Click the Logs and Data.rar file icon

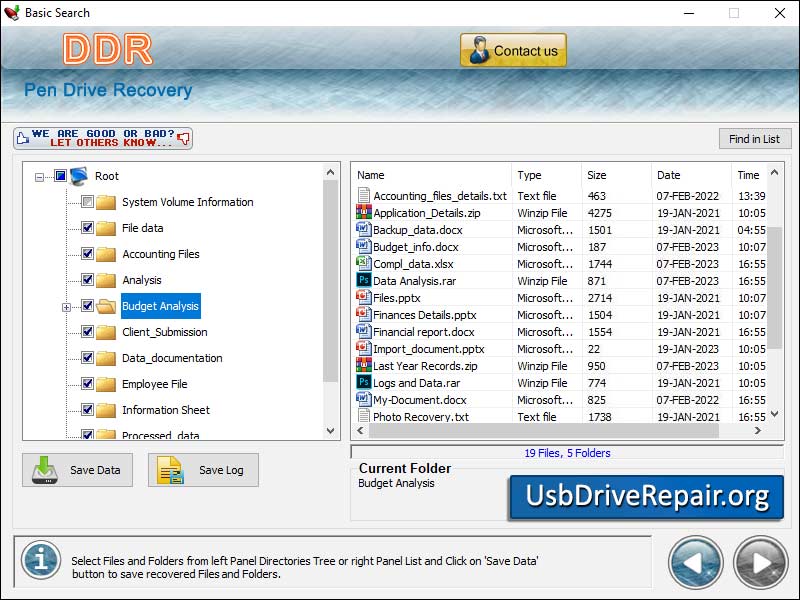click(x=363, y=382)
